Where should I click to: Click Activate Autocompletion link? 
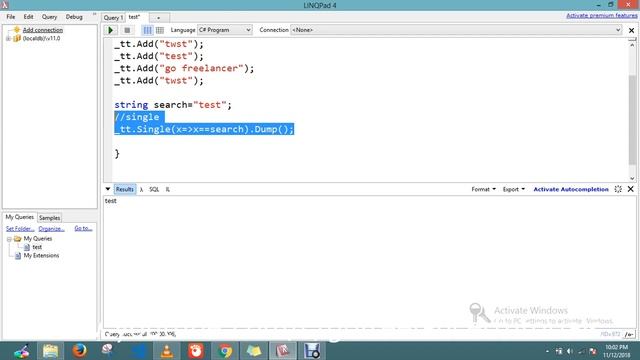[571, 189]
